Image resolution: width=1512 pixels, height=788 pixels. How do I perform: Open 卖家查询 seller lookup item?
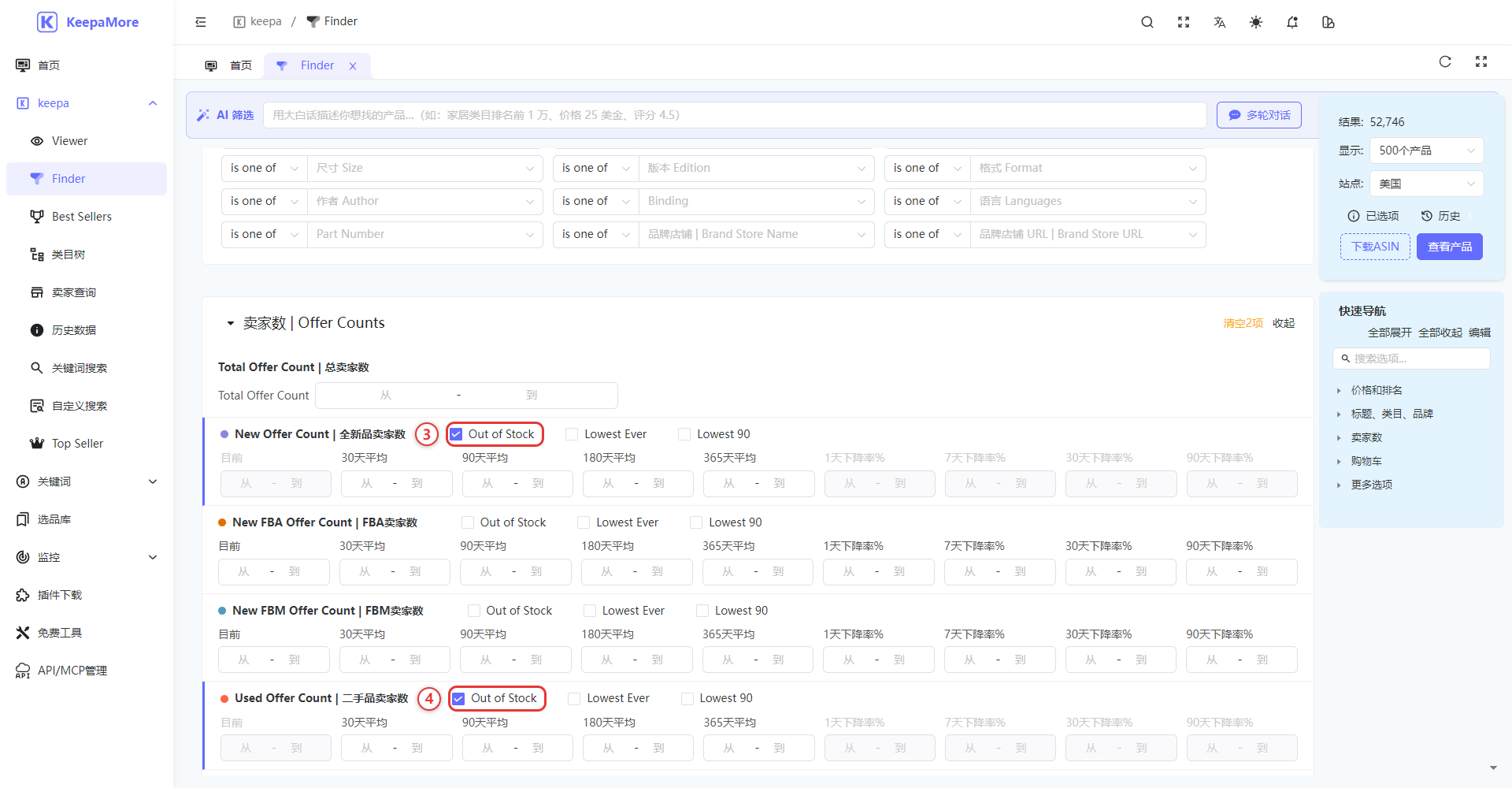pos(87,292)
